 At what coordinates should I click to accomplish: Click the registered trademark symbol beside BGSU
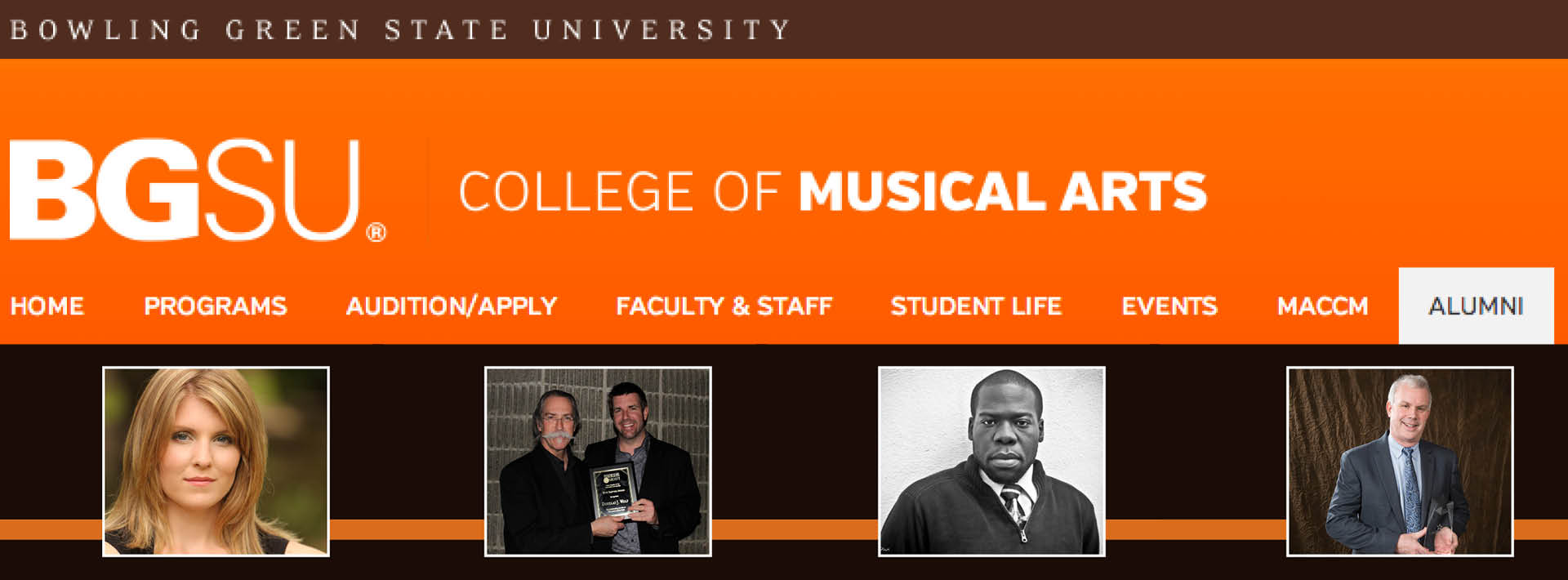click(376, 233)
